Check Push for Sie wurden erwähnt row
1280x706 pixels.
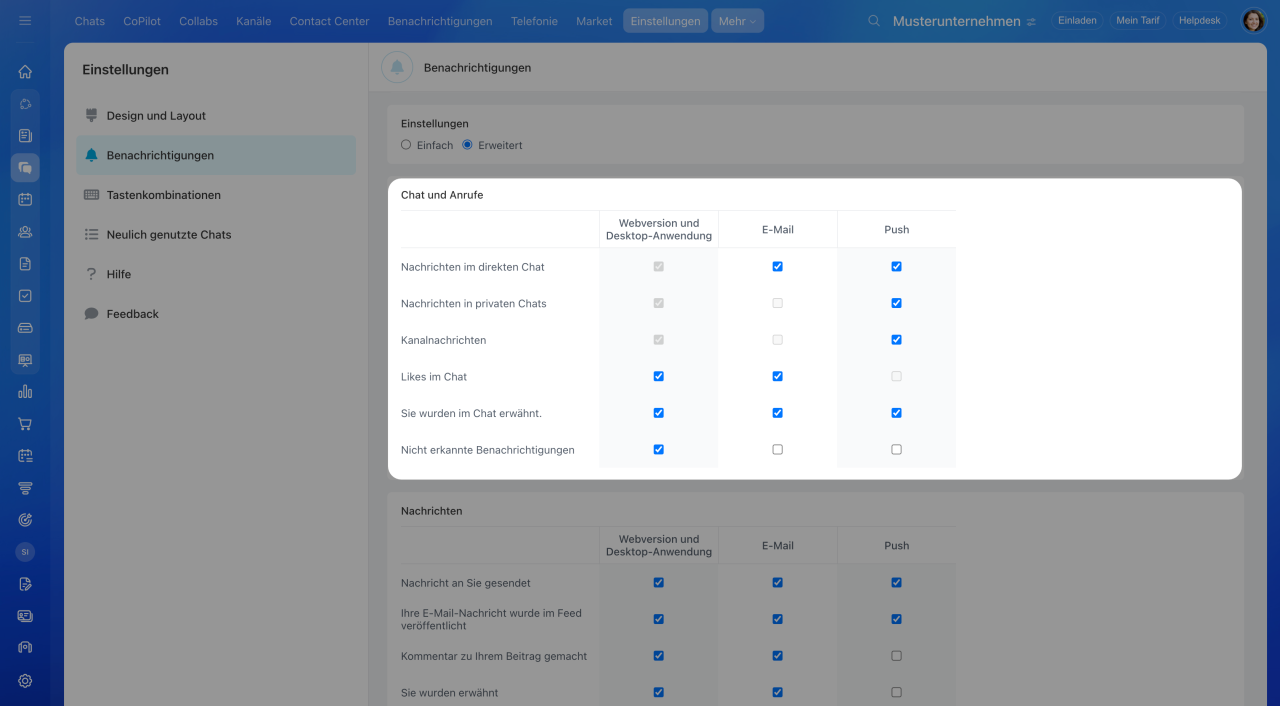[896, 692]
